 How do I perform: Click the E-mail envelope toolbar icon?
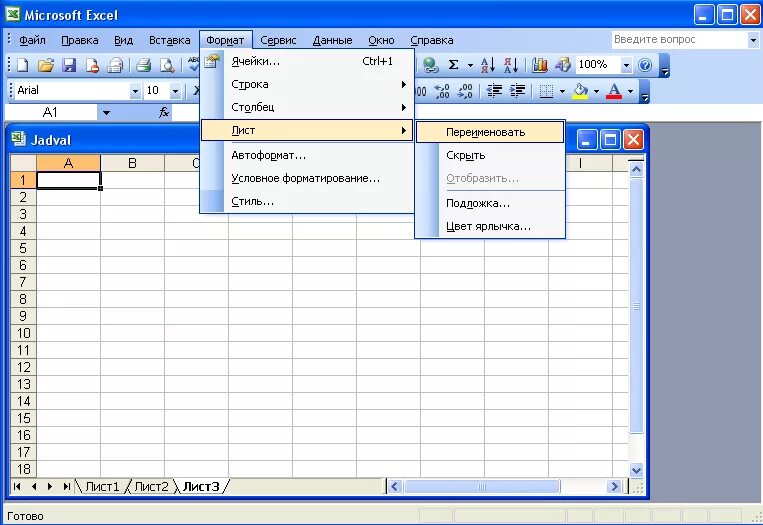click(x=115, y=65)
